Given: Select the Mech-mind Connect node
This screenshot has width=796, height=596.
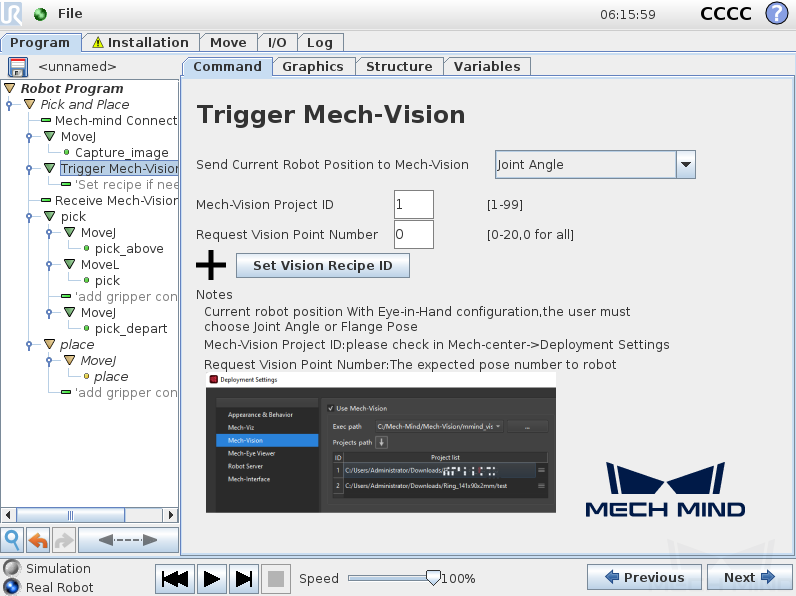Looking at the screenshot, I should [116, 120].
